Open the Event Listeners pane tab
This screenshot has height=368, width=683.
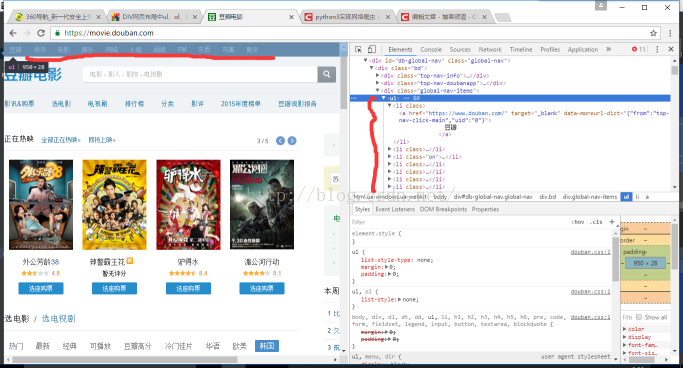point(395,209)
